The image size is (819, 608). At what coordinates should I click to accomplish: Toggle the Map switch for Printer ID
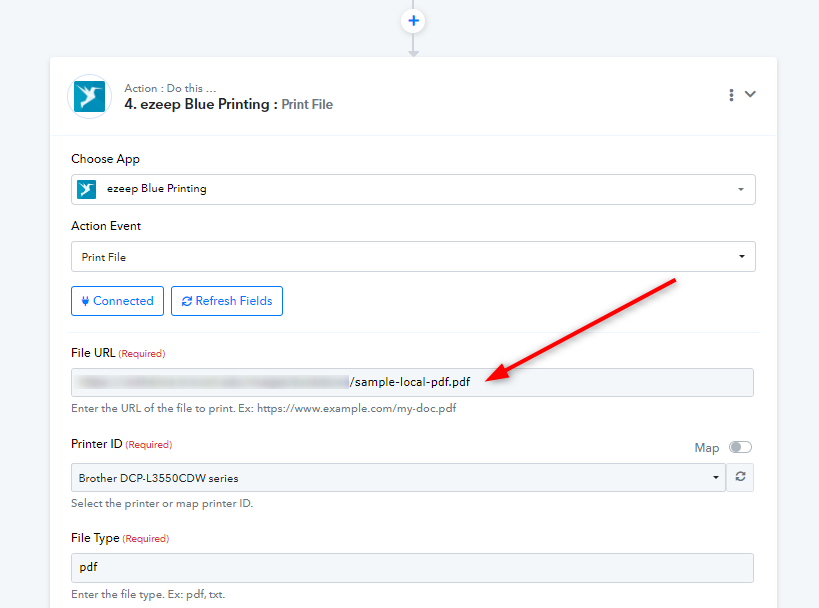tap(740, 448)
